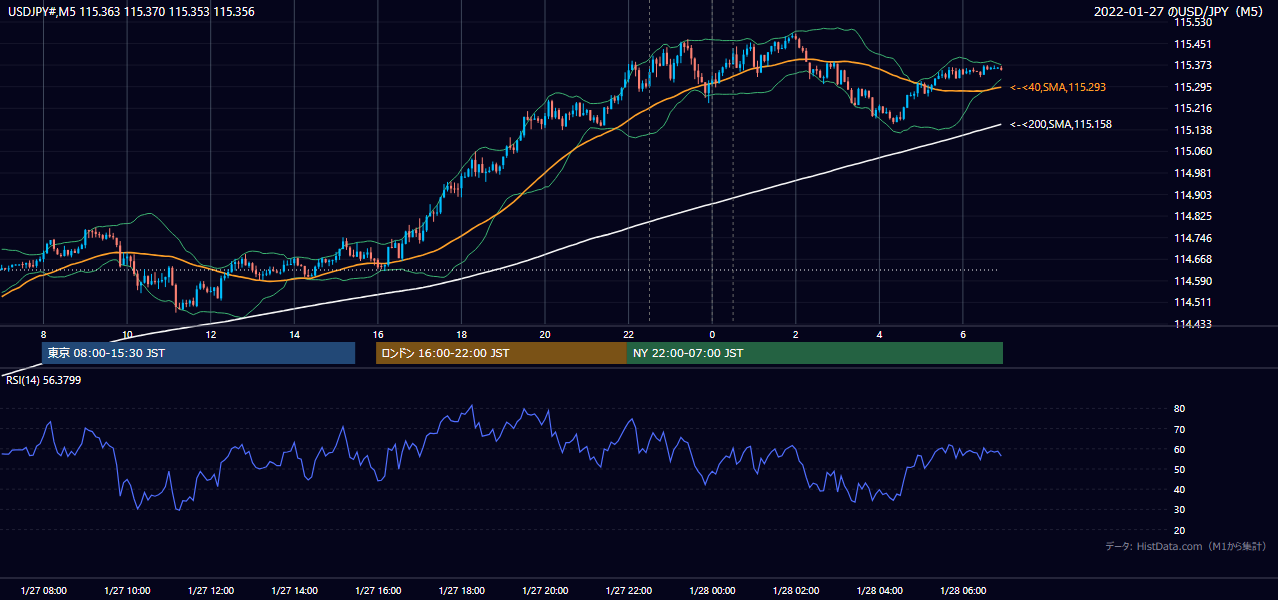Viewport: 1278px width, 600px height.
Task: Click the 1/27 18:00 bottom time label
Action: pyautogui.click(x=461, y=591)
